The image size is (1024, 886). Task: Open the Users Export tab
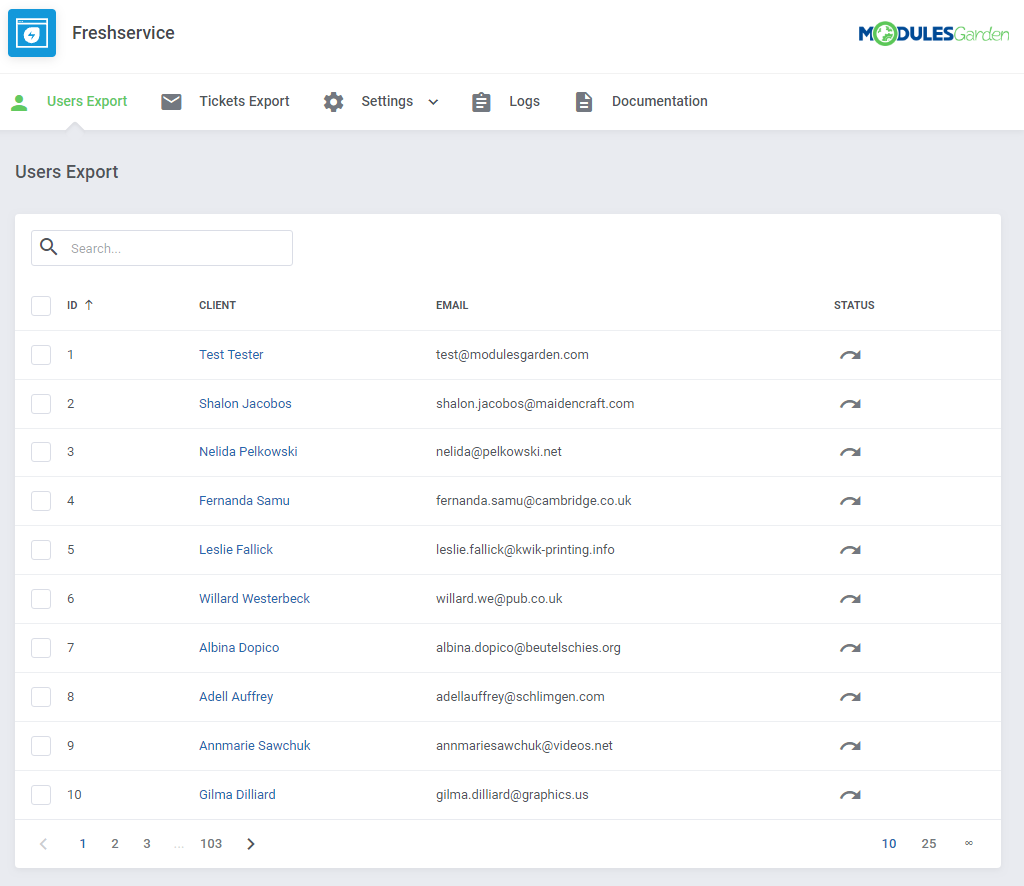tap(87, 101)
